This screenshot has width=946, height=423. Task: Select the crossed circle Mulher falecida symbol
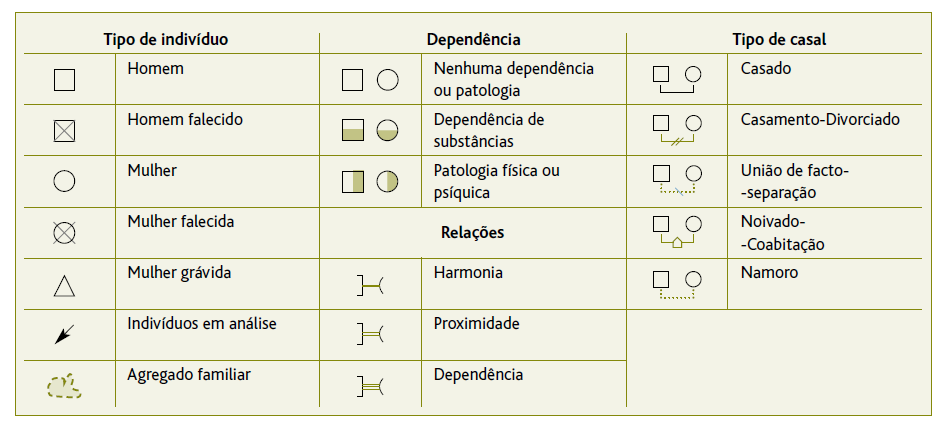point(64,233)
